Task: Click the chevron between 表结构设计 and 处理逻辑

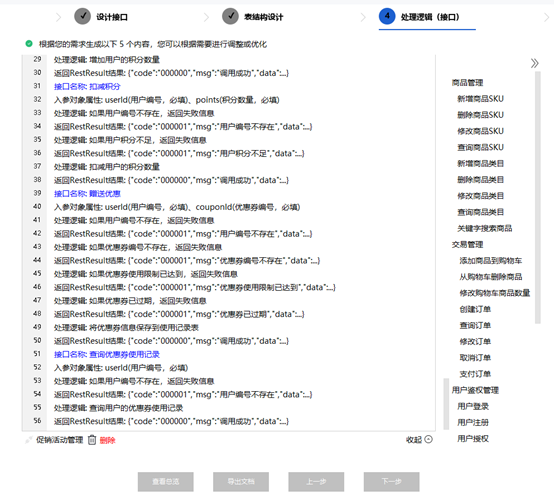Action: 363,17
